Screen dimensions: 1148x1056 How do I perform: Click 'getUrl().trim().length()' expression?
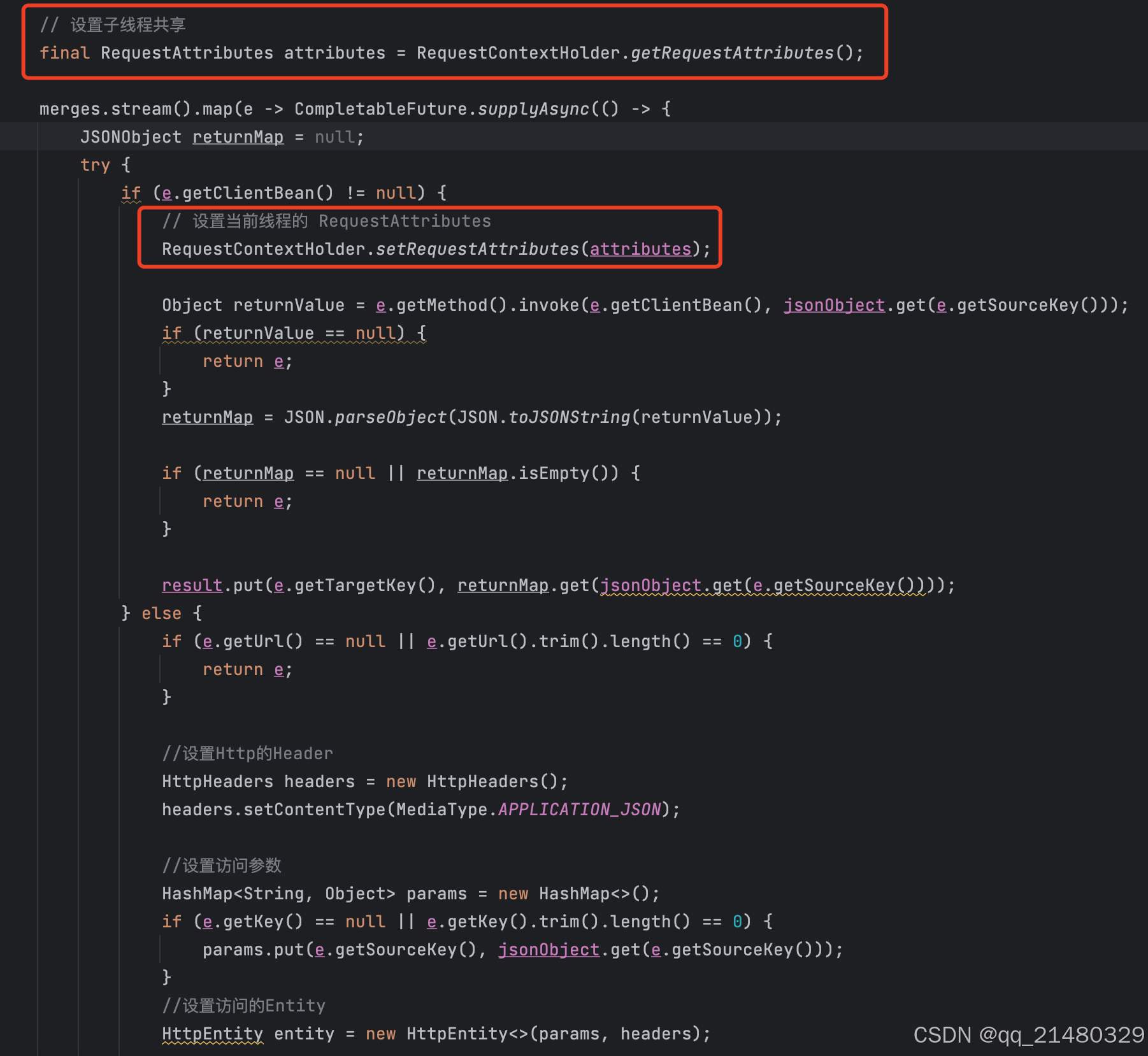pyautogui.click(x=568, y=641)
